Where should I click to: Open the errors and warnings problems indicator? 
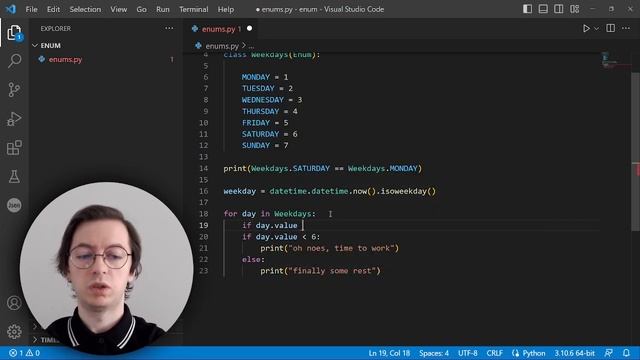tap(24, 353)
